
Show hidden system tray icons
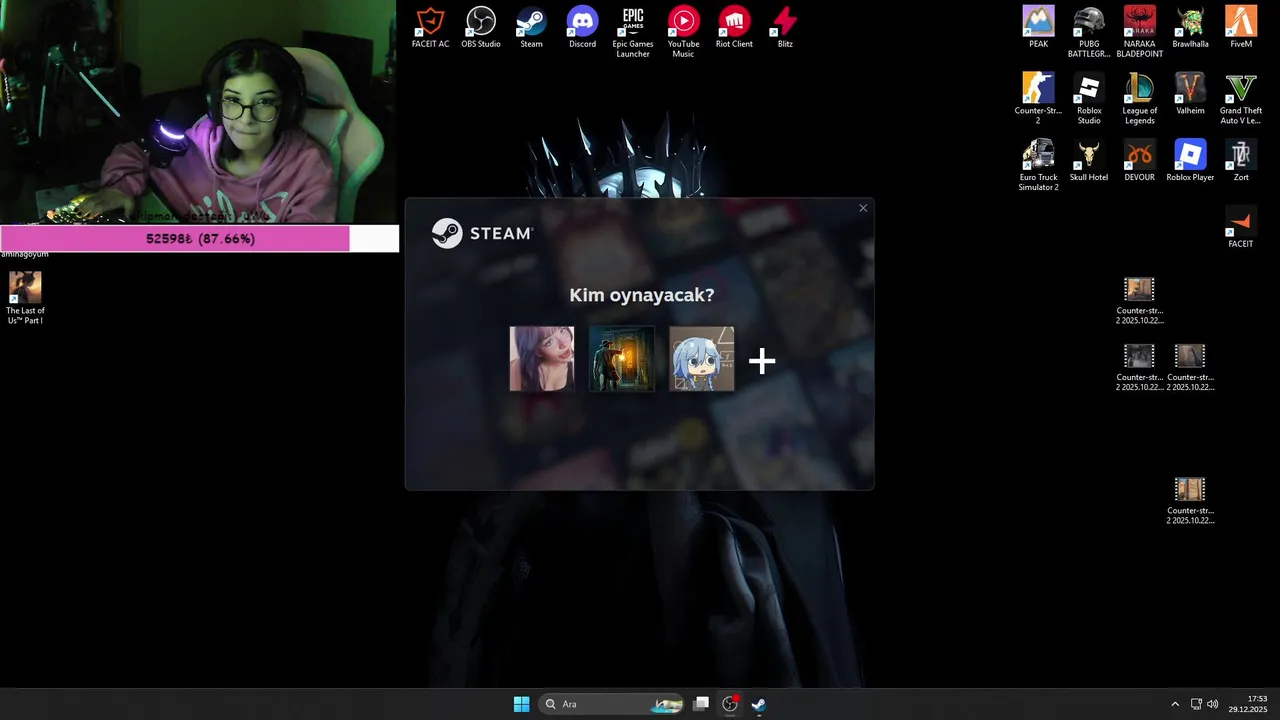(x=1175, y=704)
